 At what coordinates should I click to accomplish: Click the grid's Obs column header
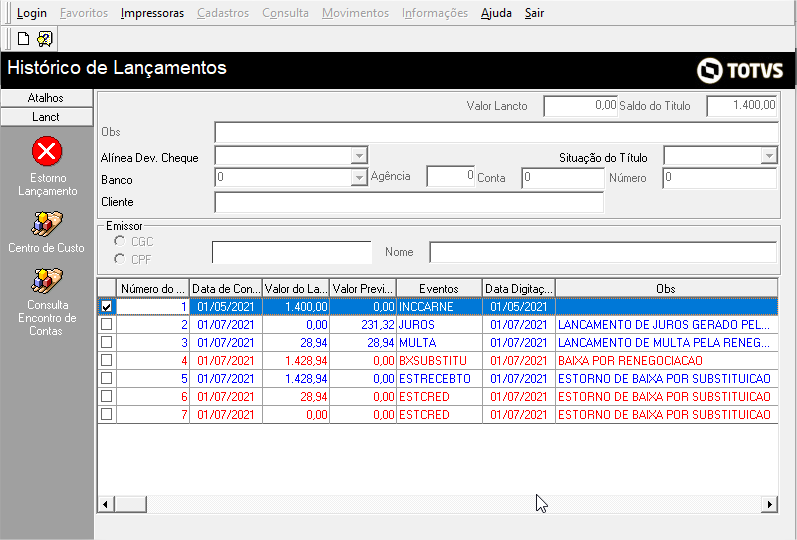click(x=666, y=289)
